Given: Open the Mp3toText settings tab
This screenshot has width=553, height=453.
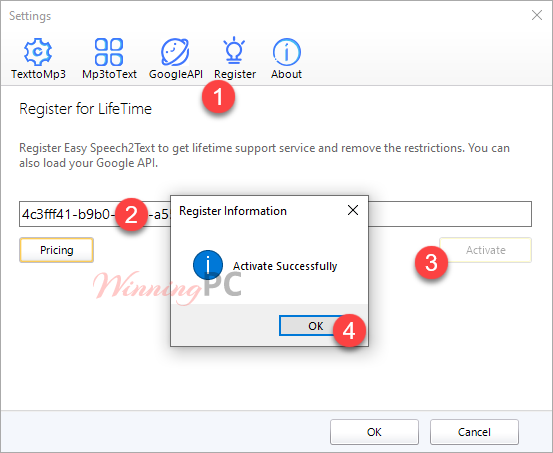Looking at the screenshot, I should click(x=109, y=59).
